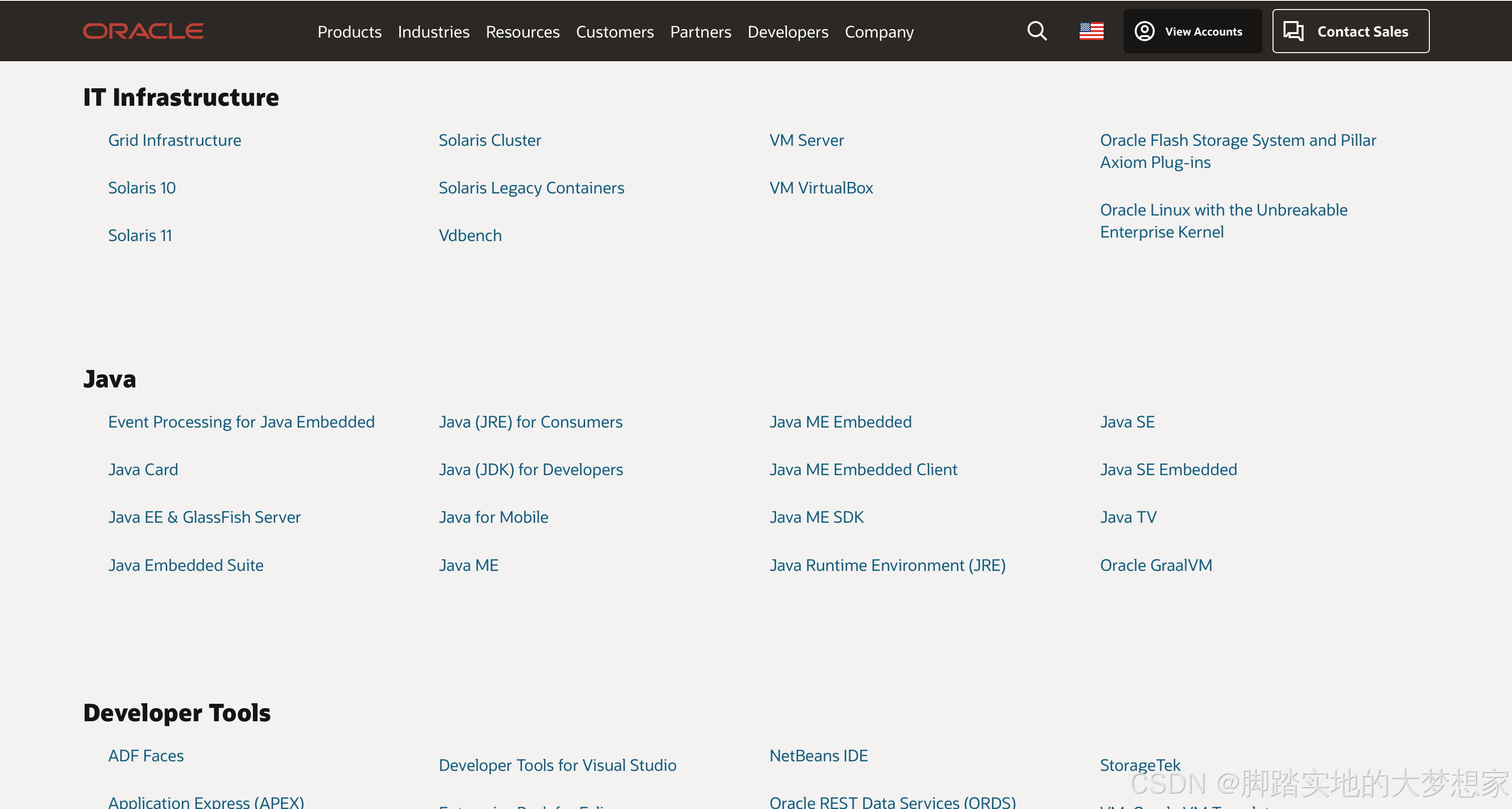Click the View Accounts button
Image resolution: width=1512 pixels, height=809 pixels.
coord(1192,31)
